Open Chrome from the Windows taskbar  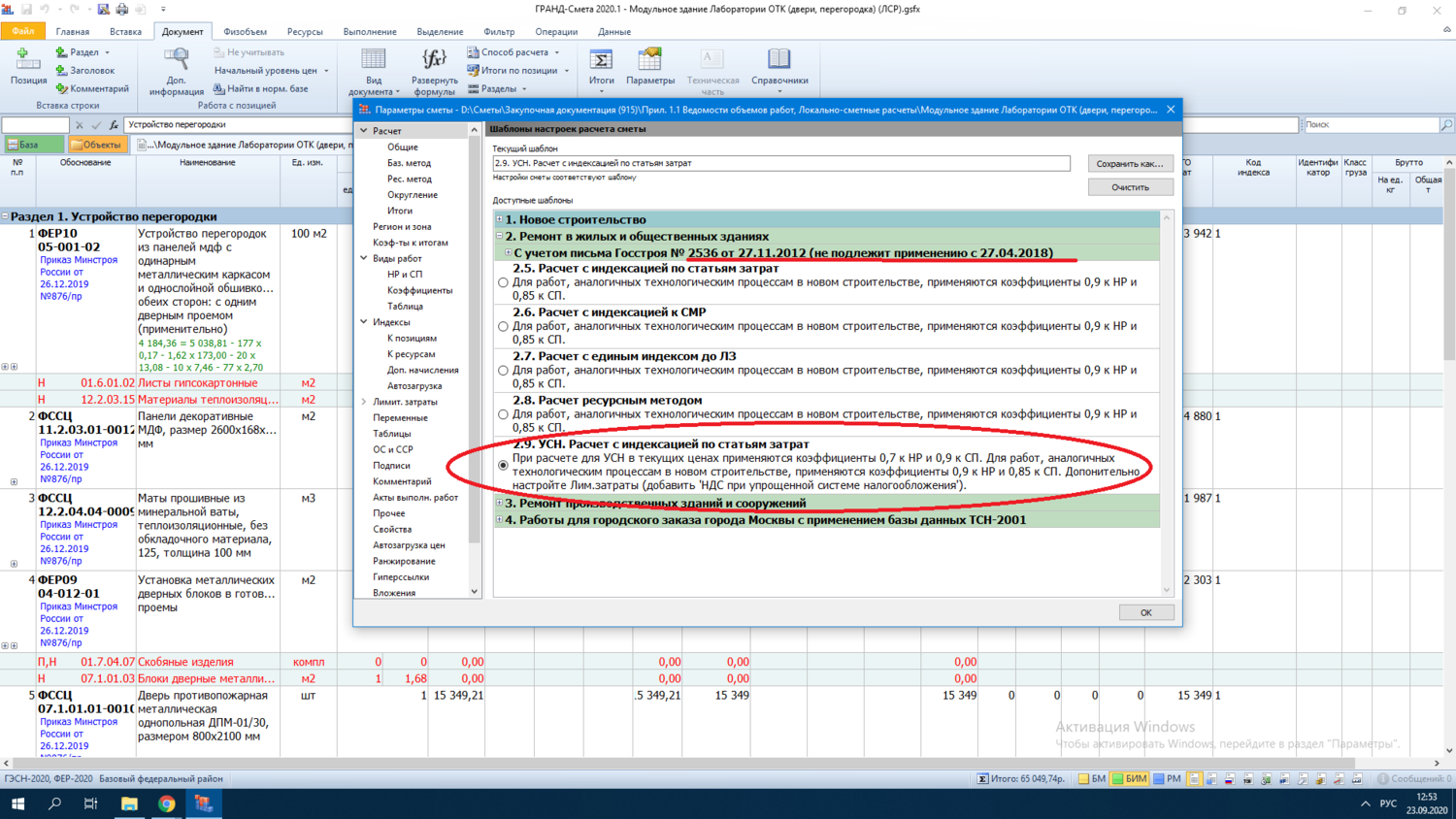[x=167, y=803]
